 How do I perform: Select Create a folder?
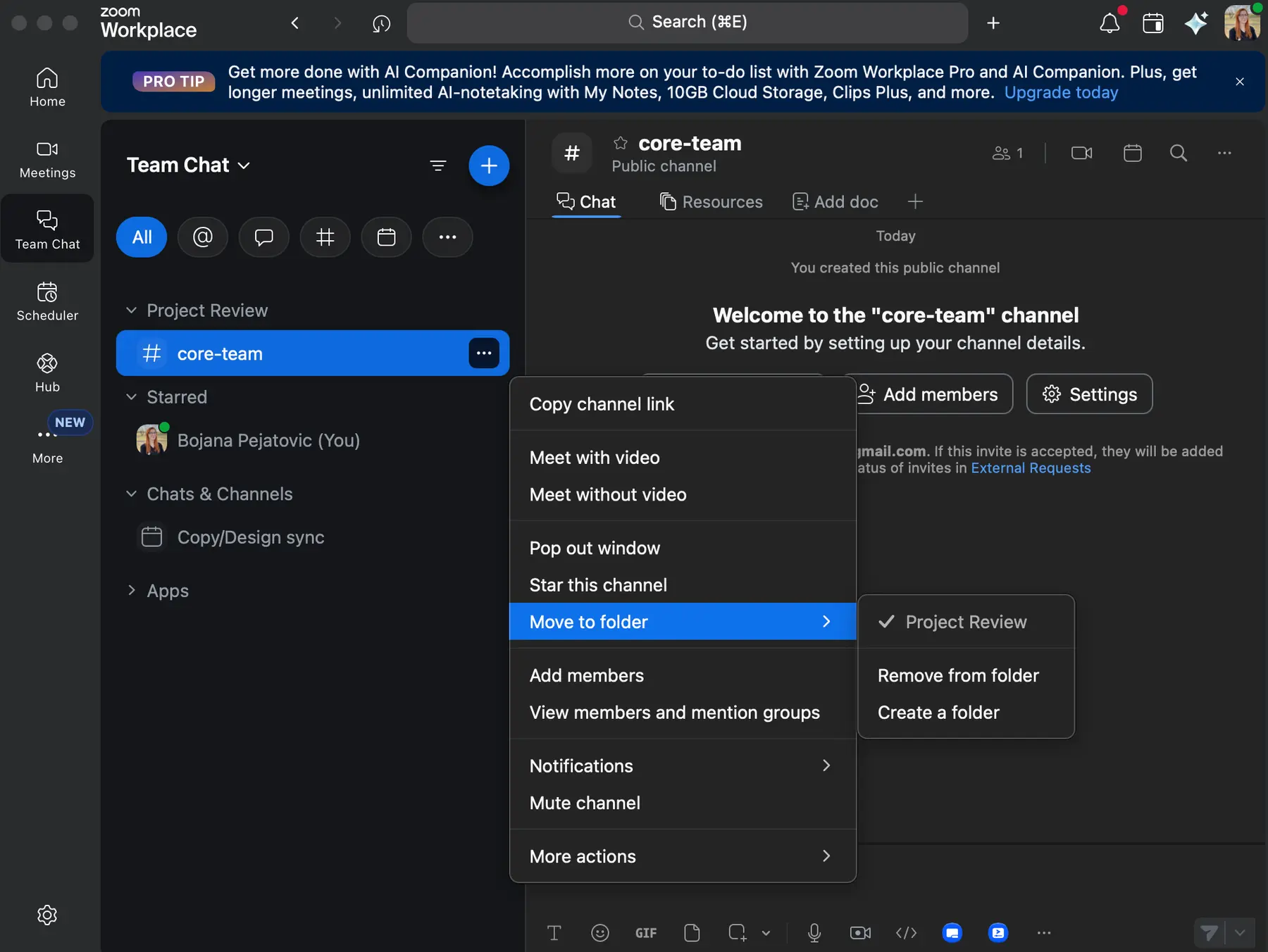point(966,713)
